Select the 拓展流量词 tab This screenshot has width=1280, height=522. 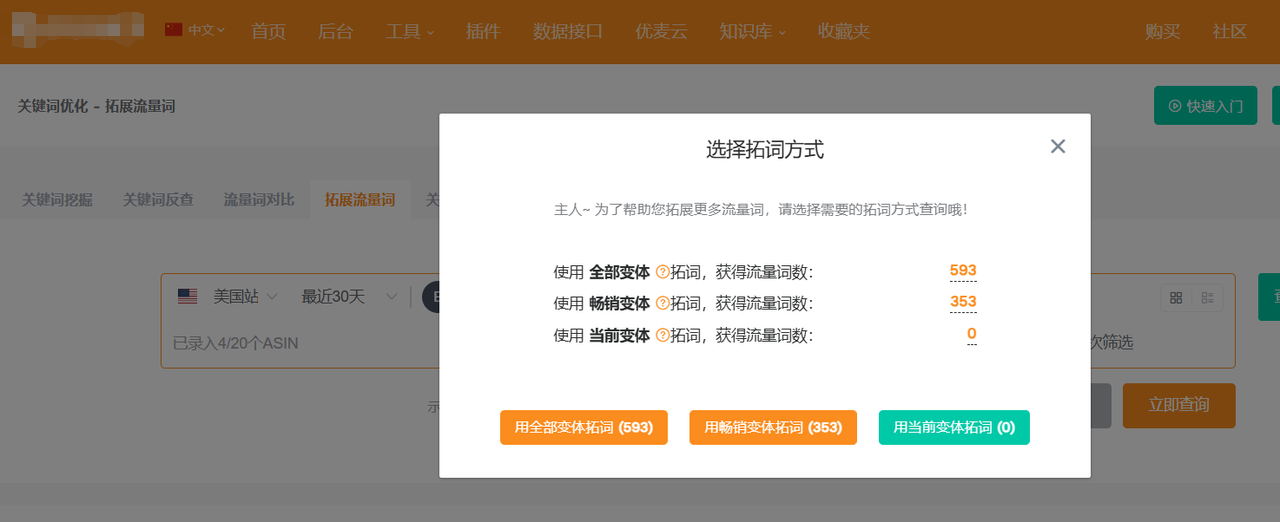[360, 200]
